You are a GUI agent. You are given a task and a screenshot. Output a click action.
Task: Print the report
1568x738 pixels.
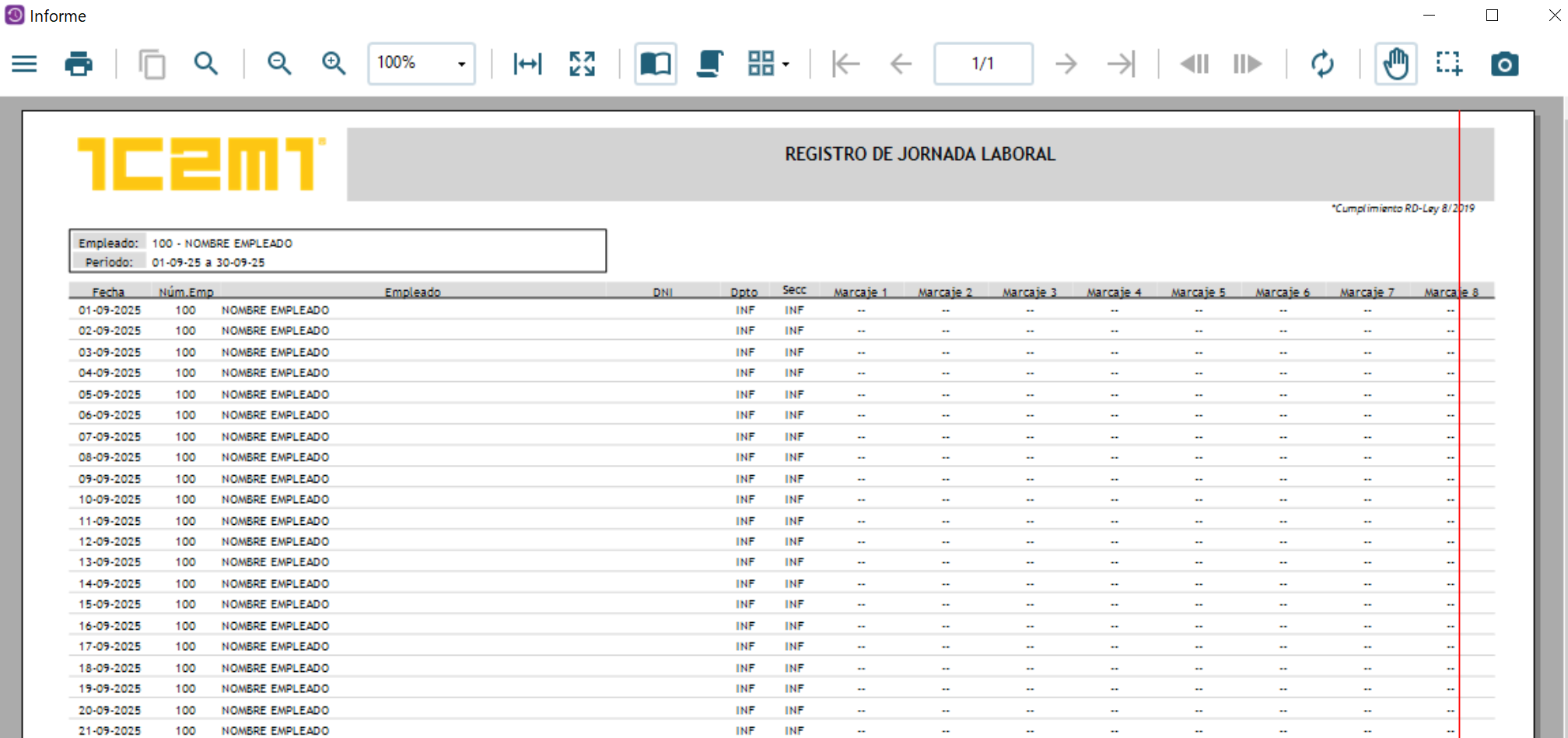79,64
